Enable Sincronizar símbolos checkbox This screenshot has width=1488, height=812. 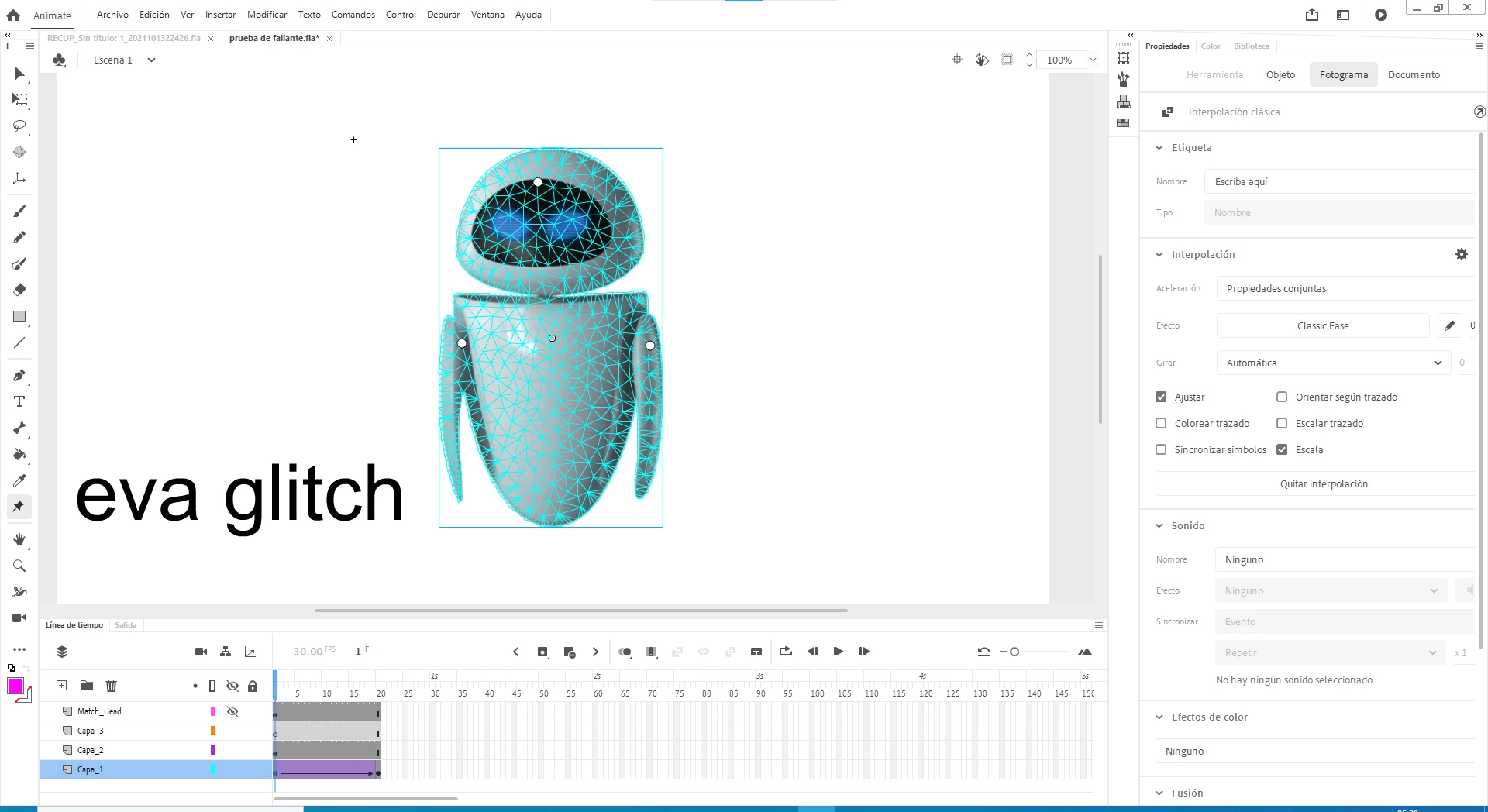pos(1161,449)
